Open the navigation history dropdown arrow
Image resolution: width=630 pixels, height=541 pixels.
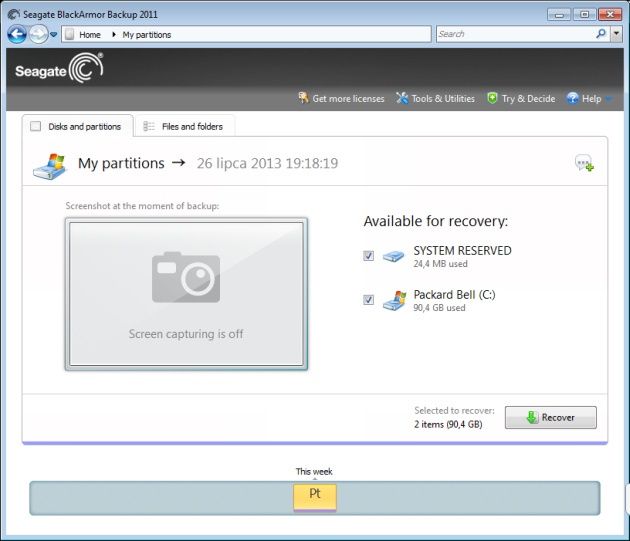53,35
